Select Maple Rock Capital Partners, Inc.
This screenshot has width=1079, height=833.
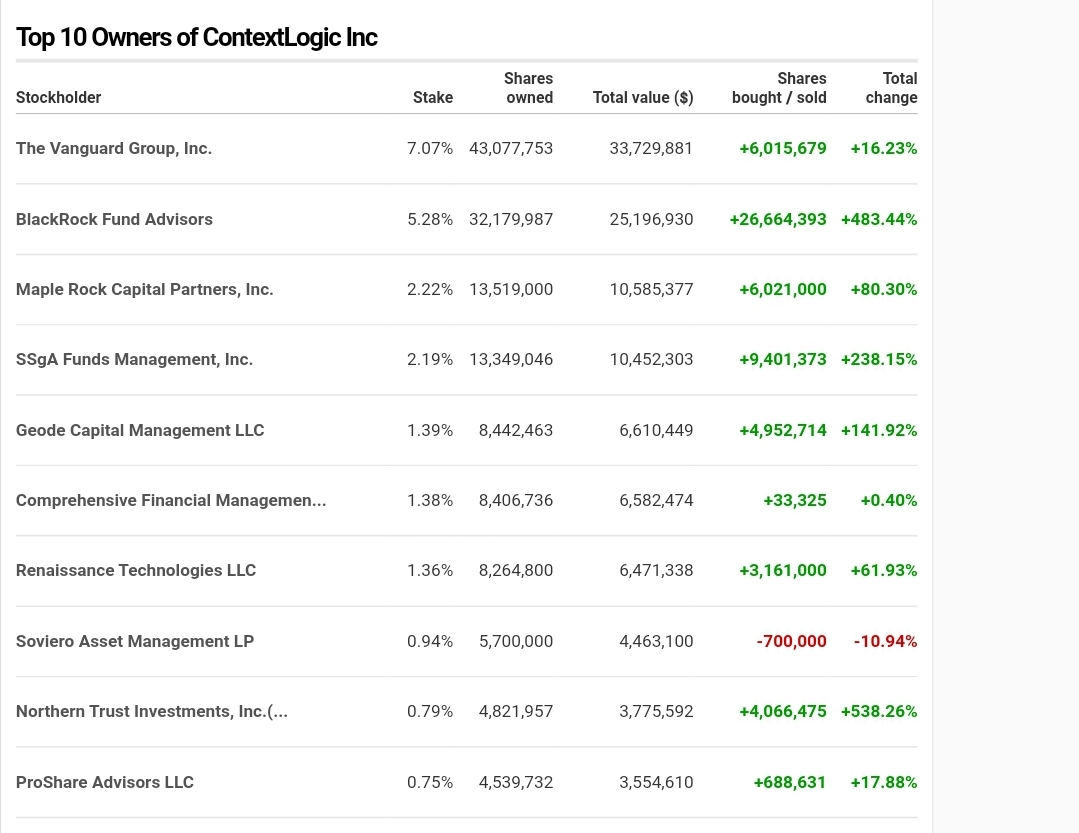click(144, 289)
